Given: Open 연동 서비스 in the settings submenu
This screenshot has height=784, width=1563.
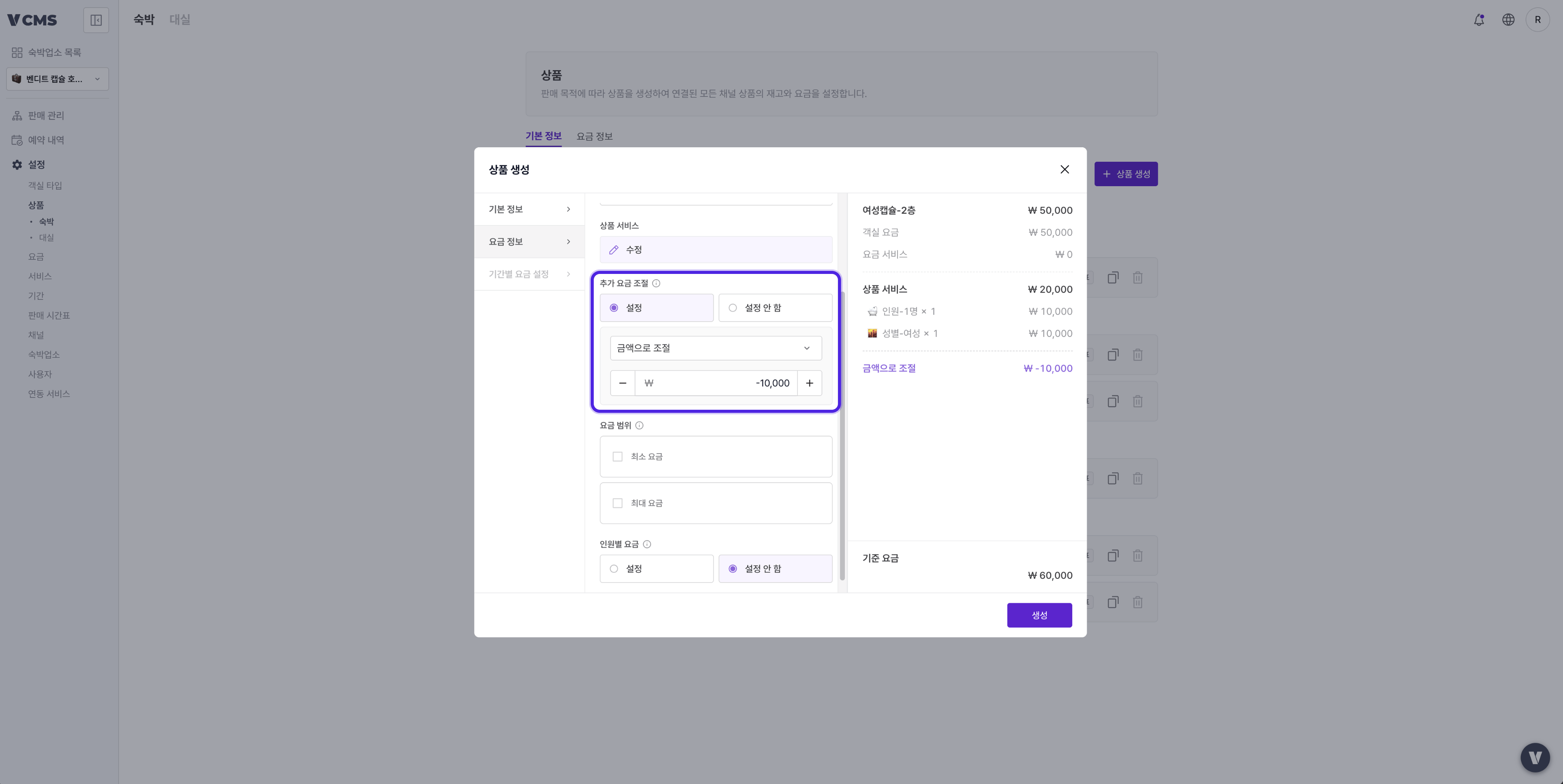Looking at the screenshot, I should (48, 394).
